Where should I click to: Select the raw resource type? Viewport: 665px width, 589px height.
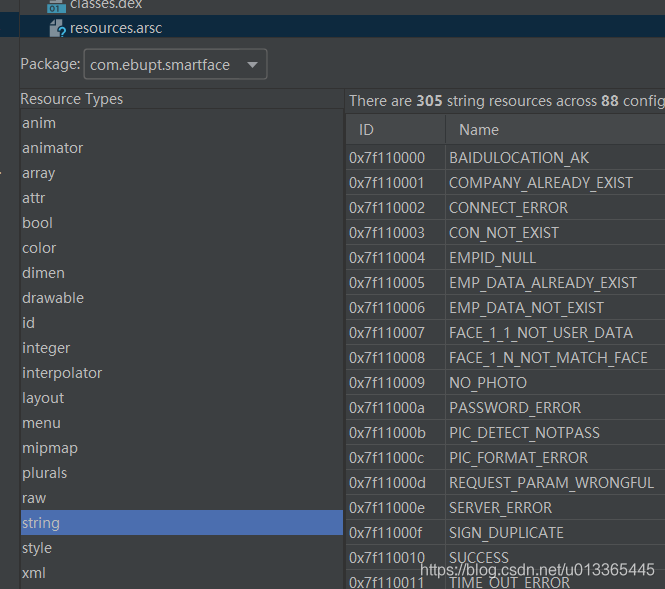click(182, 498)
